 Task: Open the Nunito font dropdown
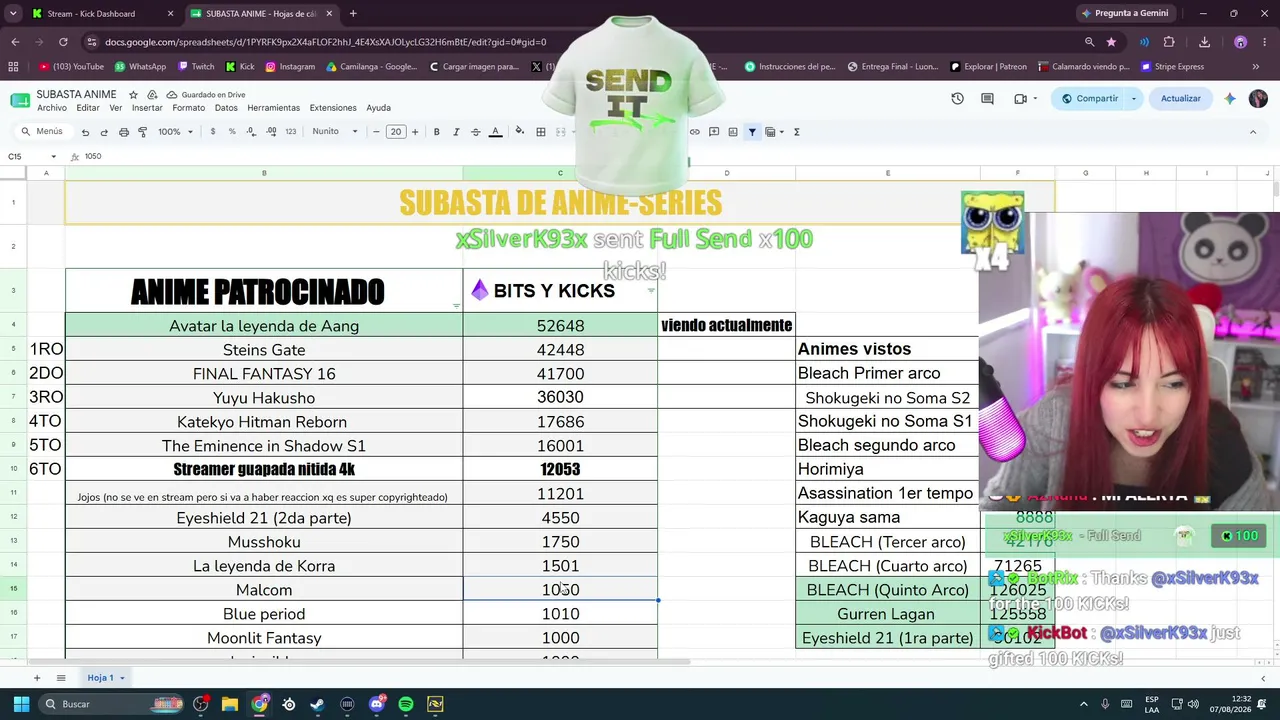(x=334, y=132)
